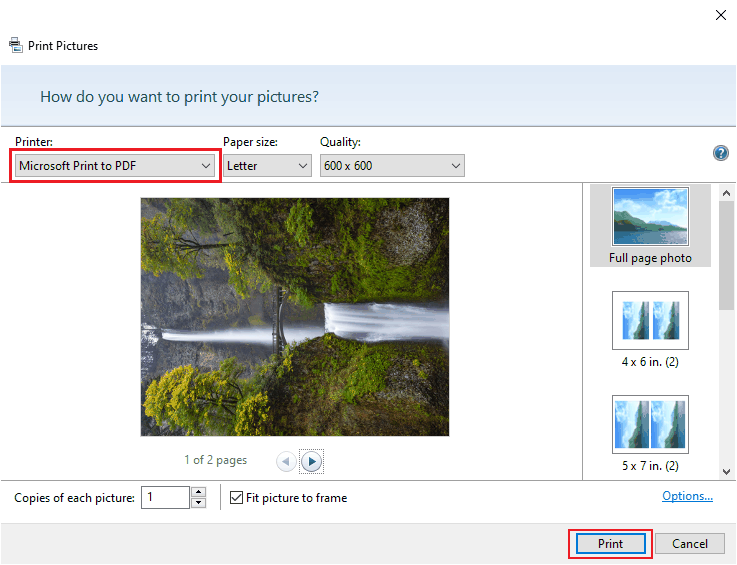Decrease copies using the down stepper arrow
737x565 pixels.
(198, 503)
